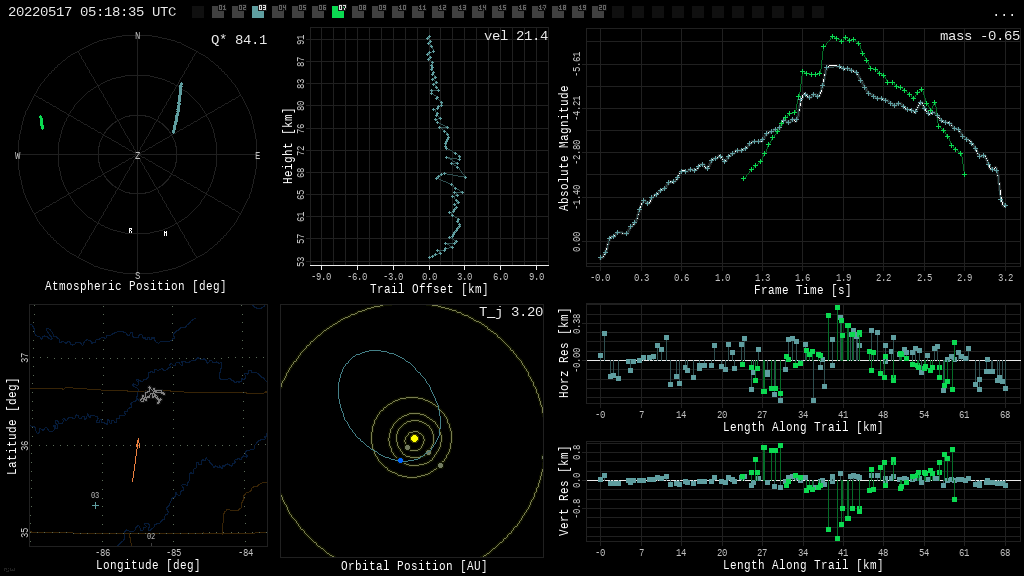The height and width of the screenshot is (576, 1024).
Task: Click the Z zenith label at polar center
Action: point(137,155)
